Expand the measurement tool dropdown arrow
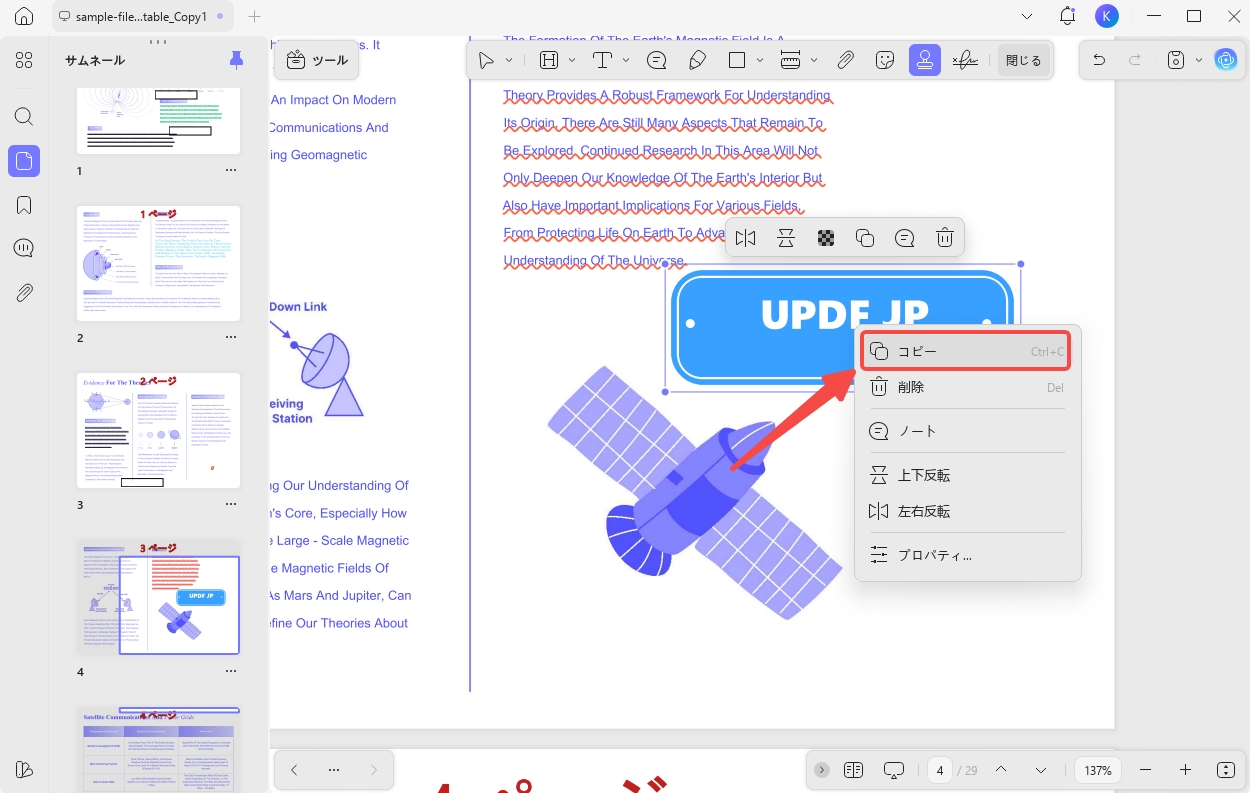1250x793 pixels. pyautogui.click(x=814, y=60)
